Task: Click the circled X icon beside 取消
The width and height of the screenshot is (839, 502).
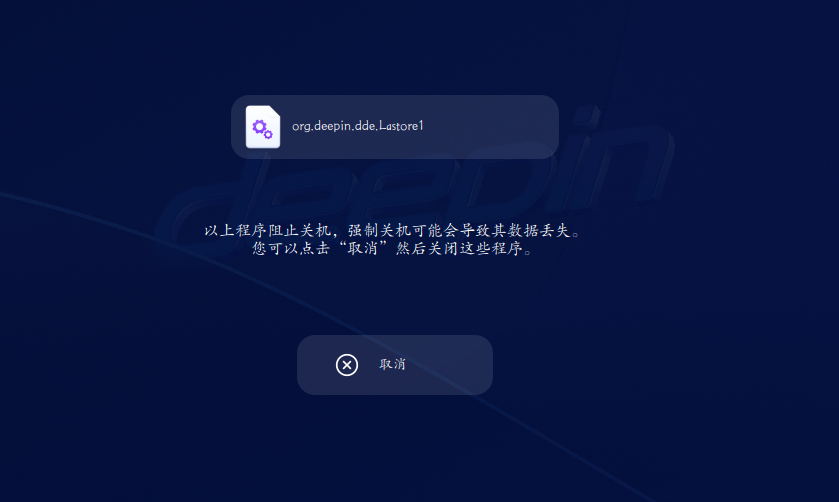Action: [x=347, y=365]
